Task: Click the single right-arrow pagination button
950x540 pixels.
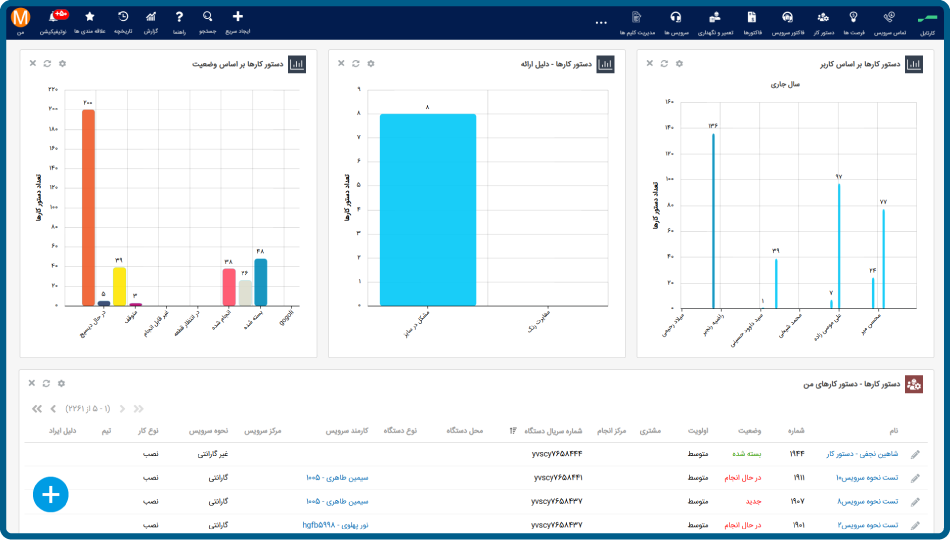Action: [122, 409]
